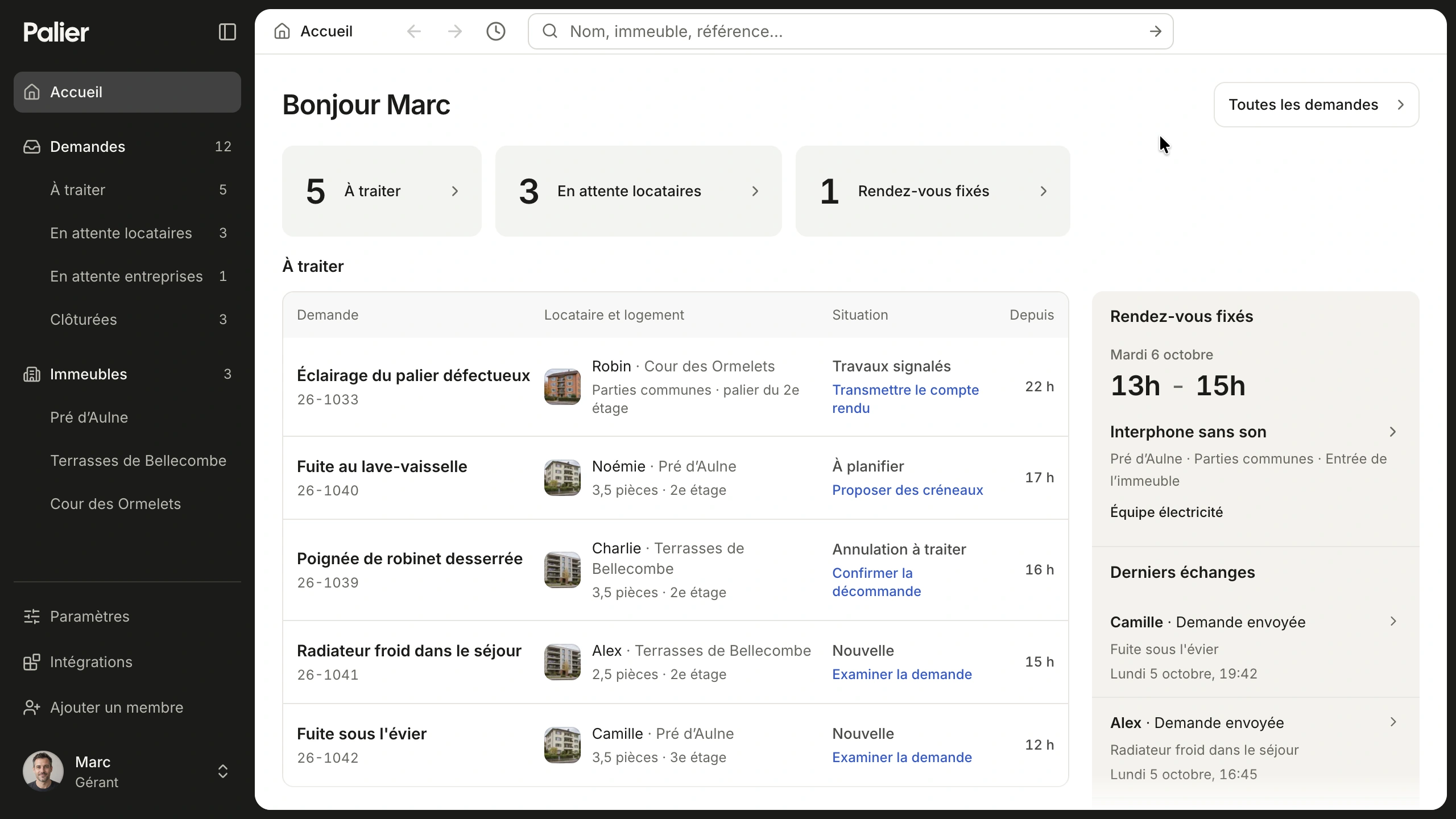Open the En attente locataires card chevron

(x=755, y=191)
